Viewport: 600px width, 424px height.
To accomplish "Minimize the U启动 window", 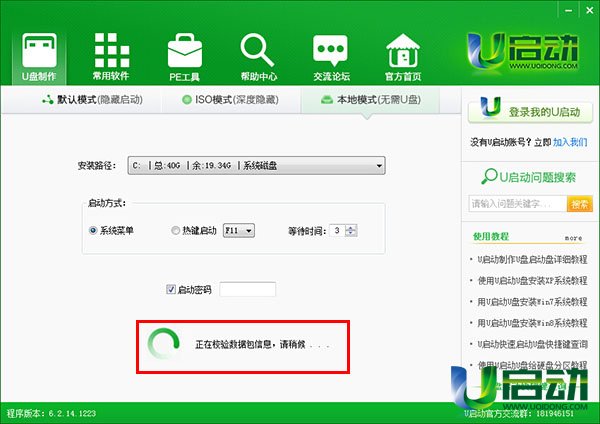I will (569, 11).
